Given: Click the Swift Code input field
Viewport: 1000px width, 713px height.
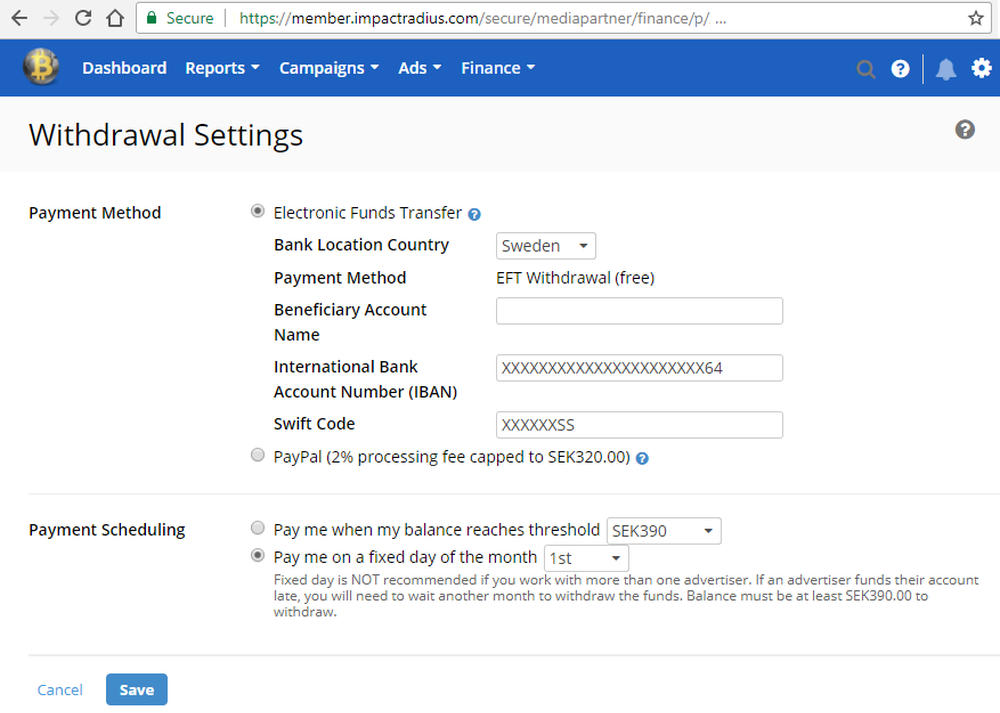Looking at the screenshot, I should [x=639, y=425].
